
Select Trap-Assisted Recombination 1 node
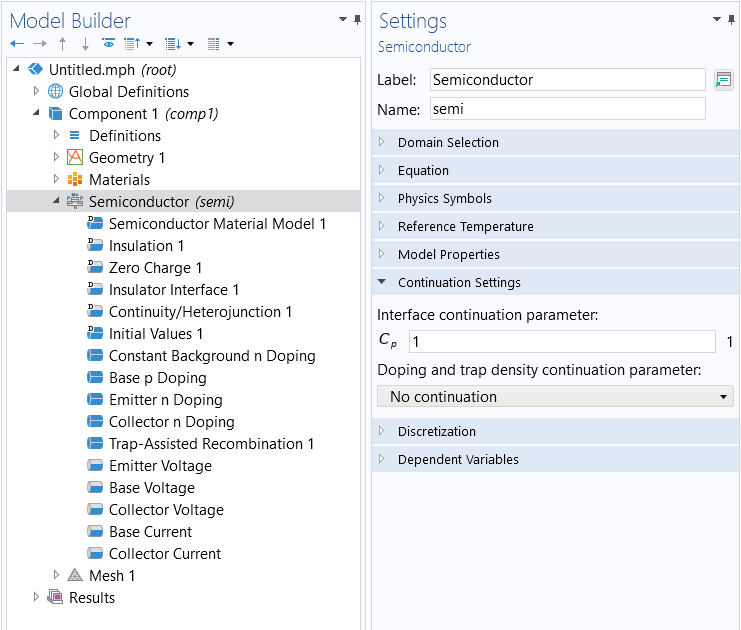(x=211, y=444)
